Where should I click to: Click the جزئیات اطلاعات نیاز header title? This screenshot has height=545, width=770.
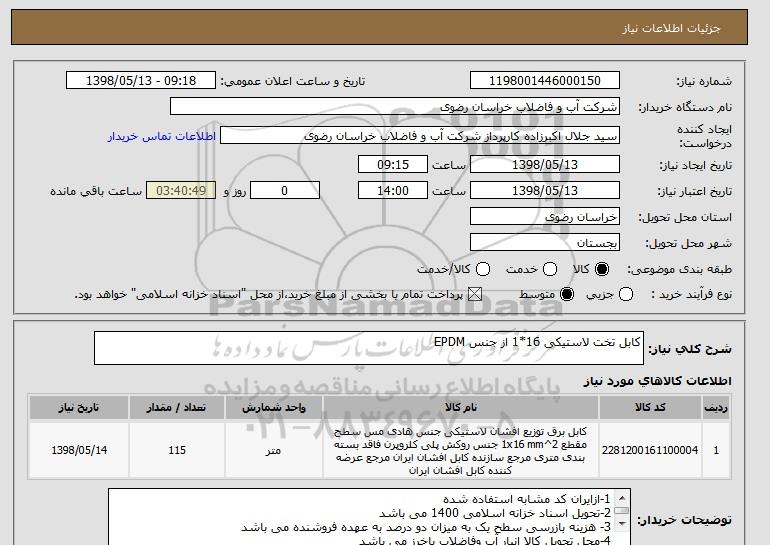tap(671, 28)
